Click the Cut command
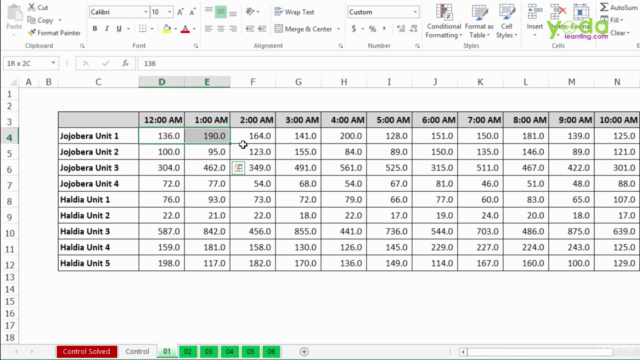640x360 pixels. (38, 7)
